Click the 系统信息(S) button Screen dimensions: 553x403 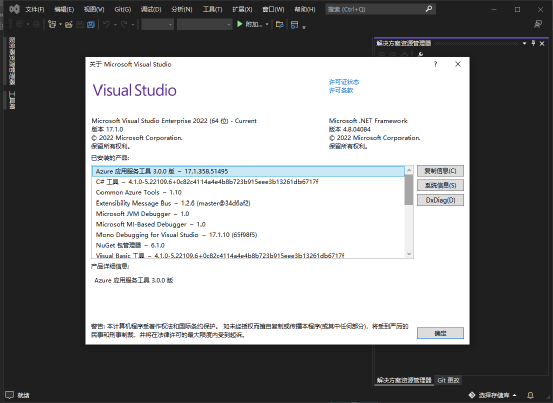(440, 185)
